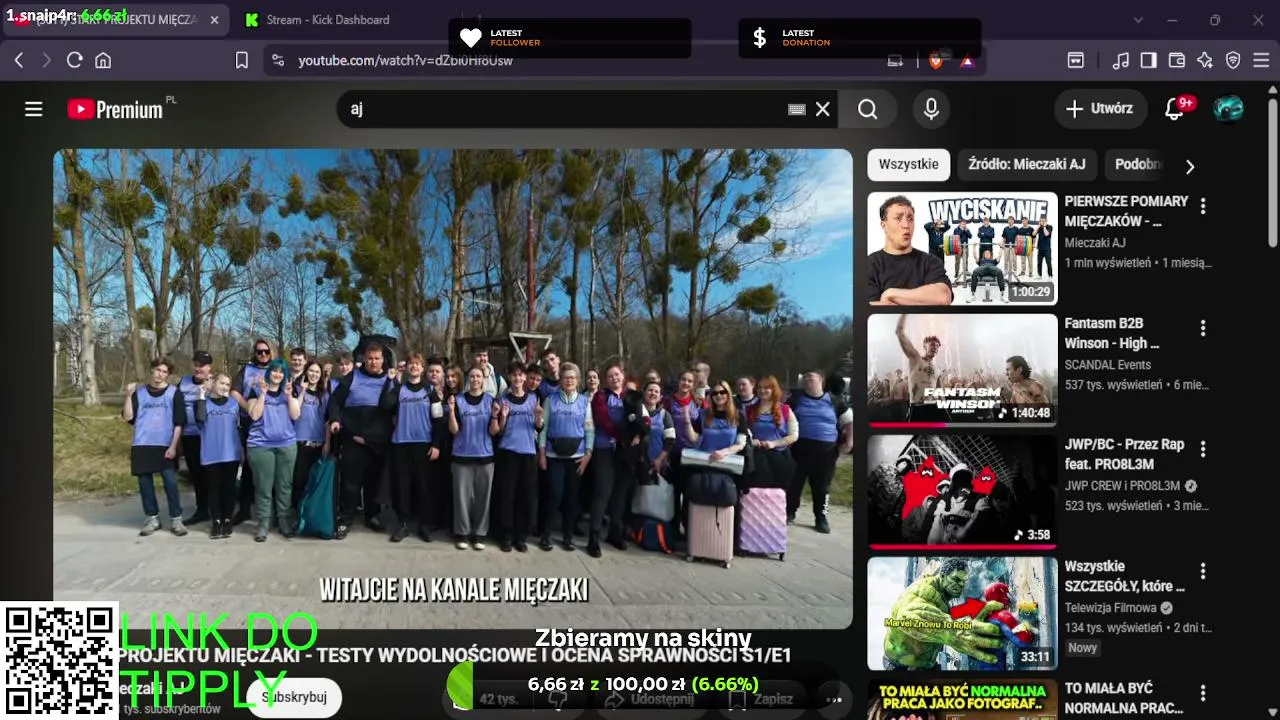Select the Źródło: Mieczaki AJ chip

[x=1027, y=165]
